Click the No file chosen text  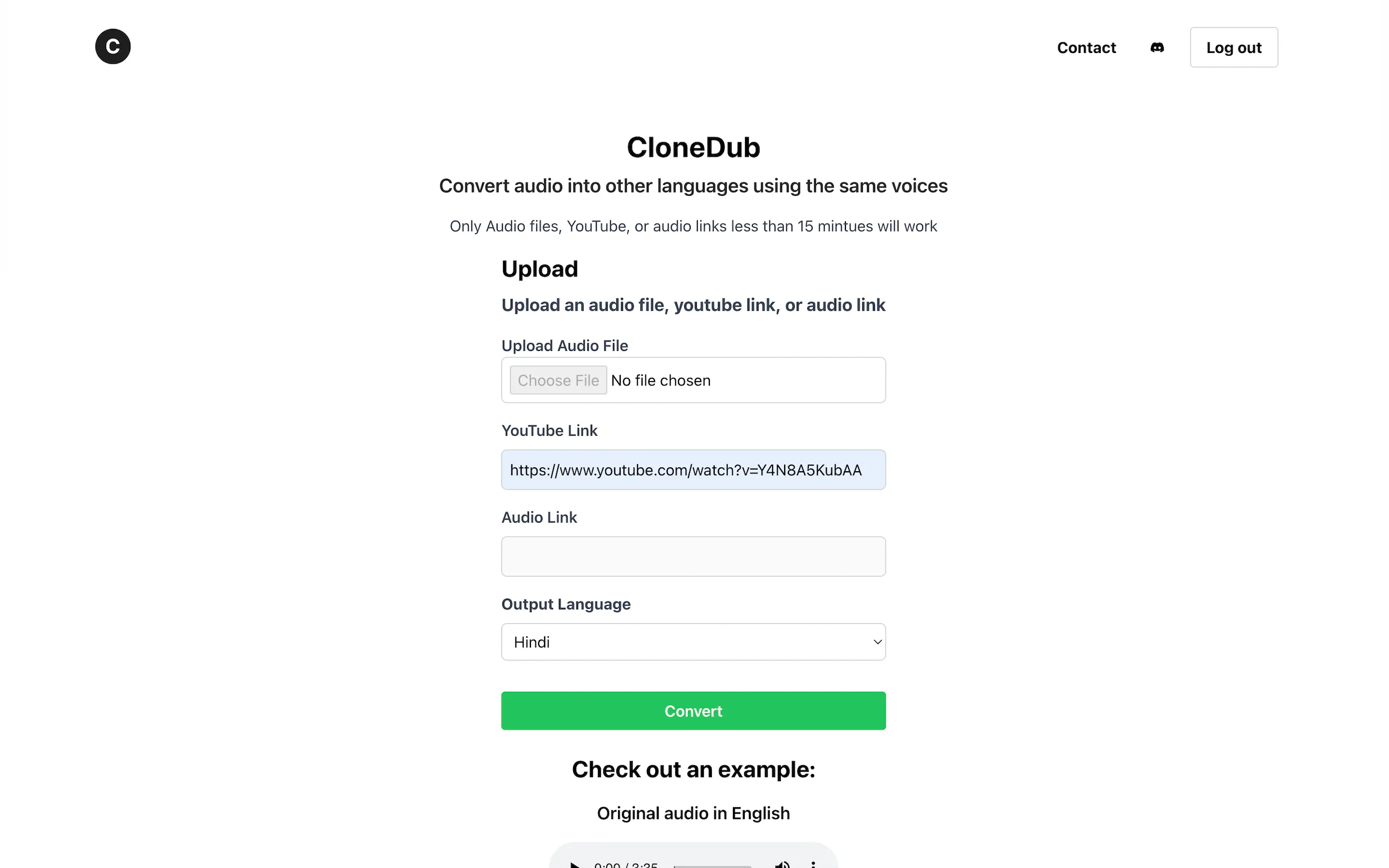click(661, 380)
